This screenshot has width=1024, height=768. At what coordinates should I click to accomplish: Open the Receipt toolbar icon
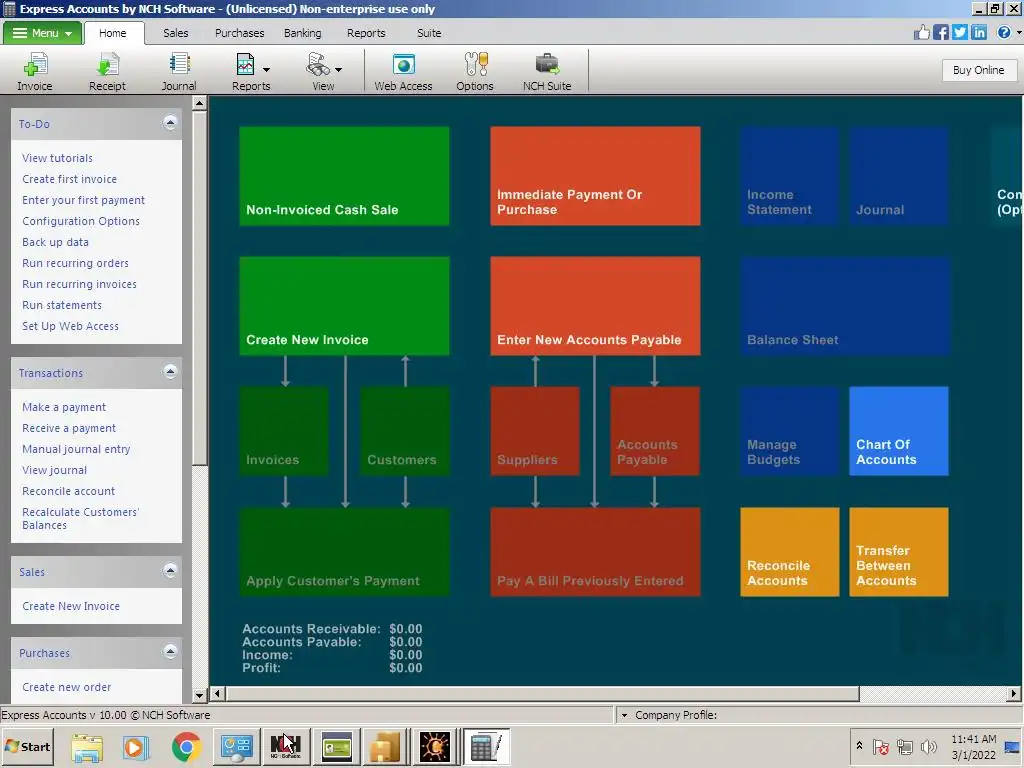click(x=107, y=72)
